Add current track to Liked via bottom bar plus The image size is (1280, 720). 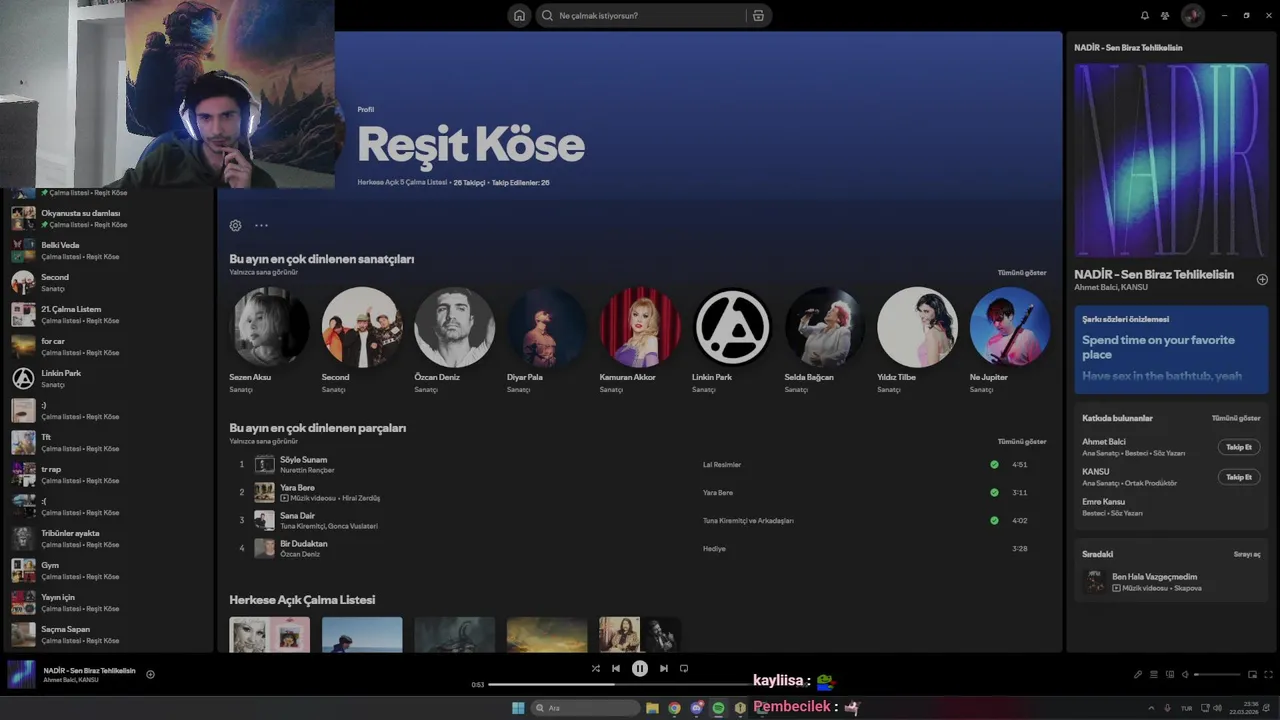click(x=150, y=674)
